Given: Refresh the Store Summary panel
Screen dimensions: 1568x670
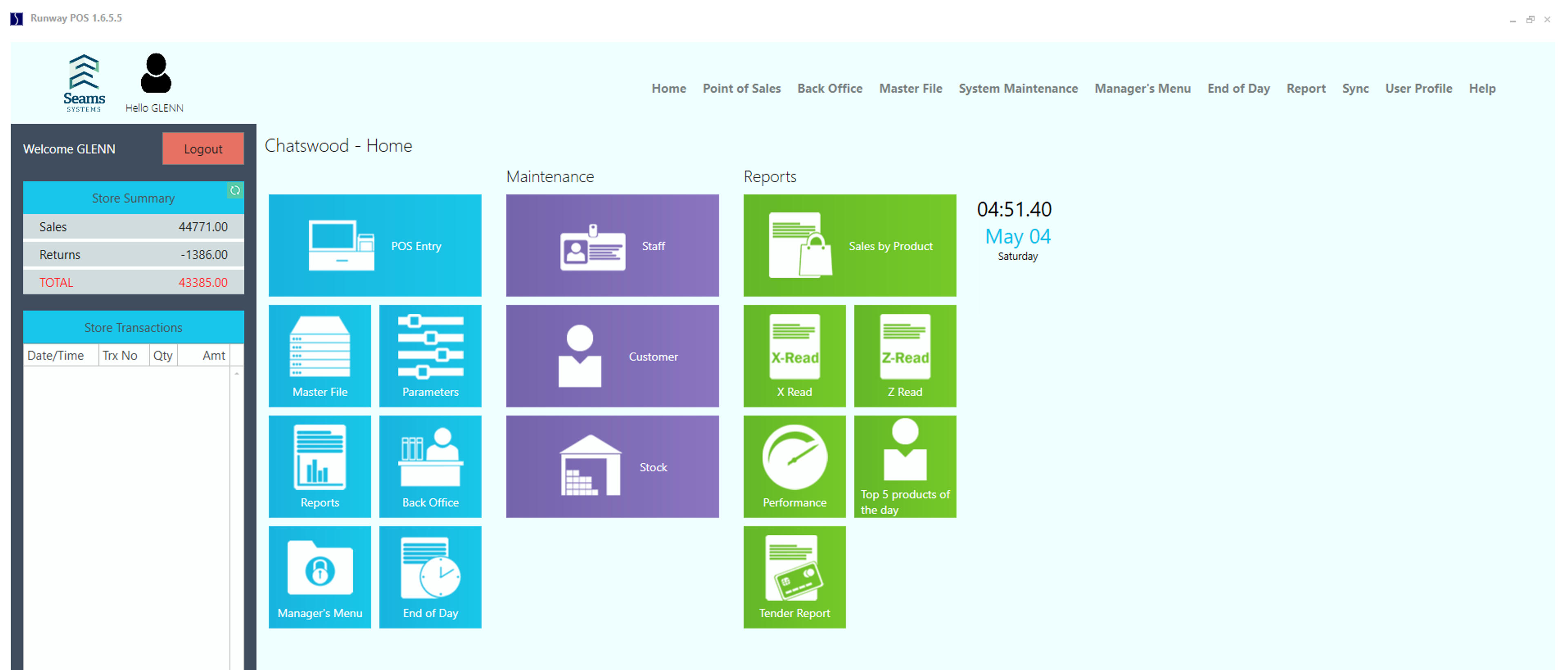Looking at the screenshot, I should coord(235,191).
